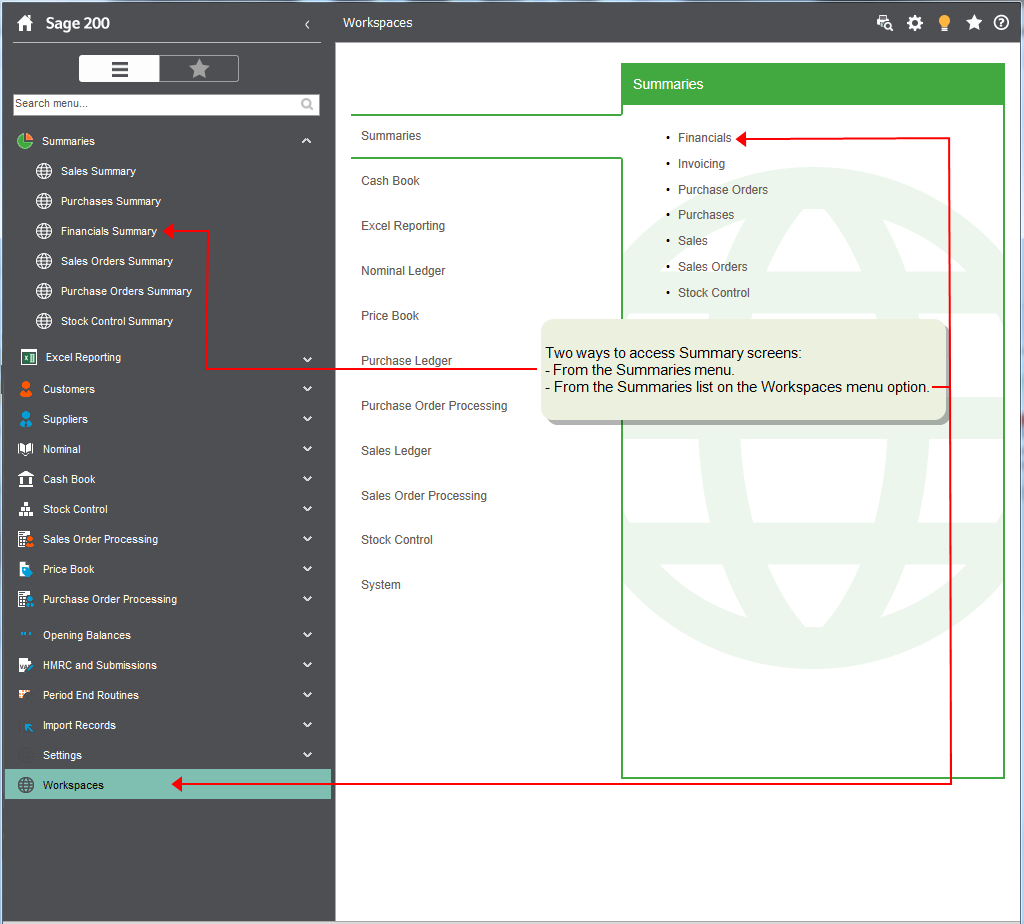Screen dimensions: 1024x924
Task: Click the lightbulb ideas icon
Action: point(944,22)
